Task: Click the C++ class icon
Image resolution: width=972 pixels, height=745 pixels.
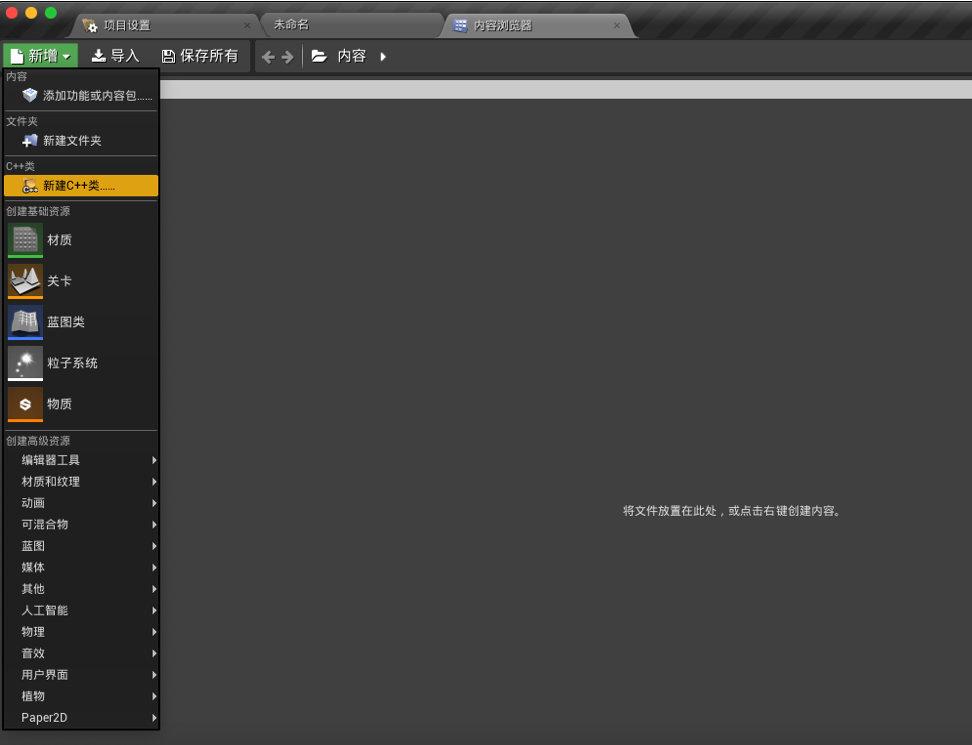Action: click(30, 185)
